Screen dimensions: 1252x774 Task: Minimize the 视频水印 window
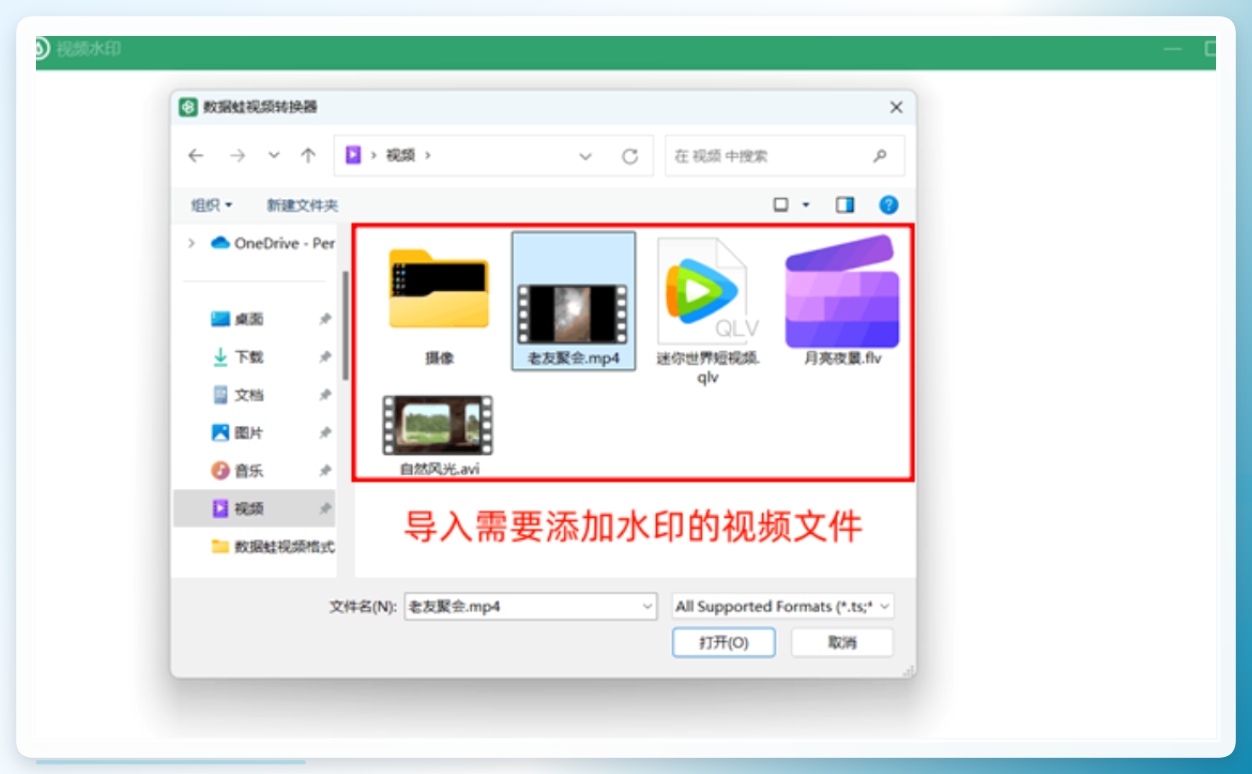[1172, 49]
